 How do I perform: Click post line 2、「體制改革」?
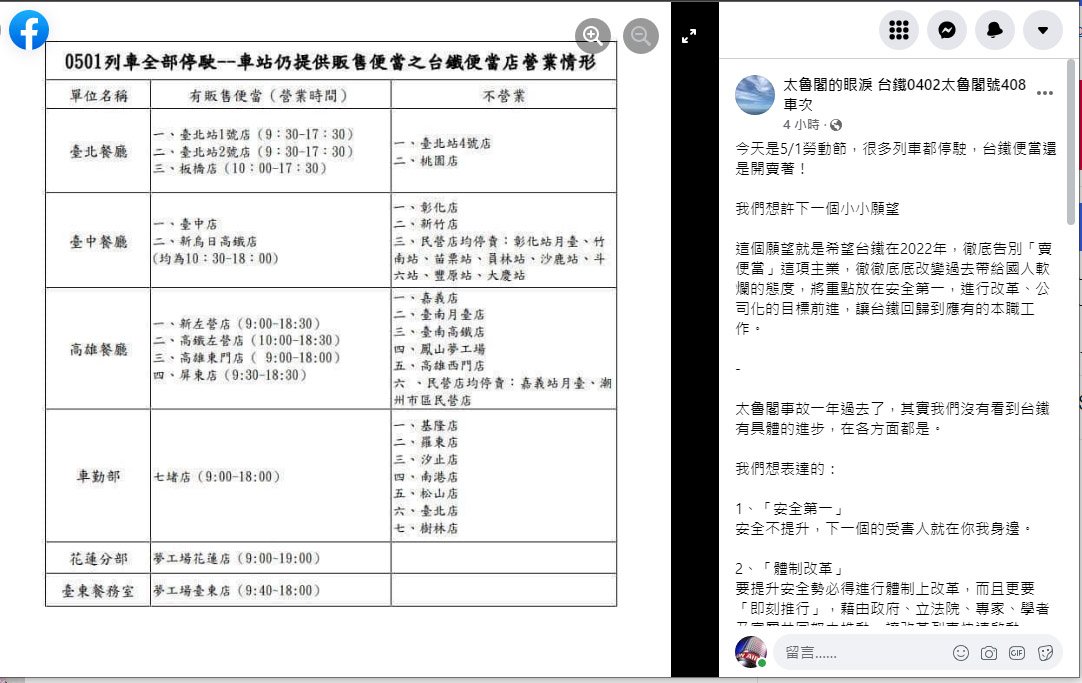click(790, 568)
